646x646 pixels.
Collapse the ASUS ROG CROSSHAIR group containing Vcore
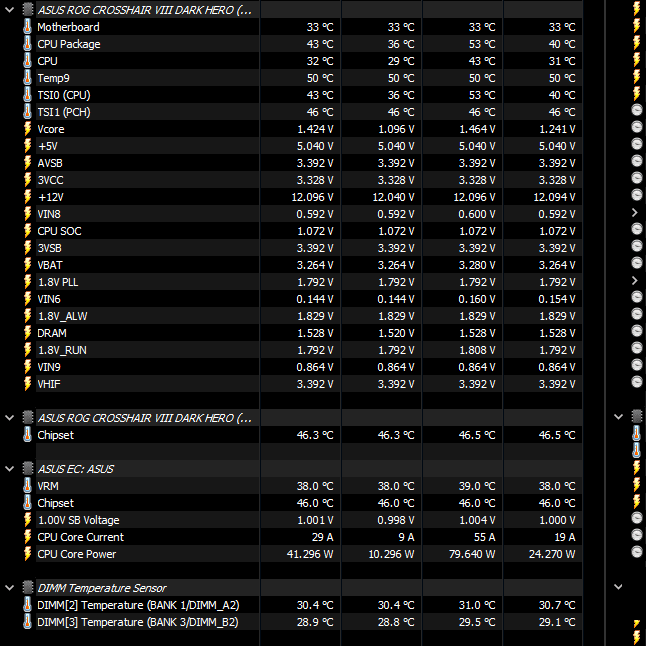[x=9, y=9]
